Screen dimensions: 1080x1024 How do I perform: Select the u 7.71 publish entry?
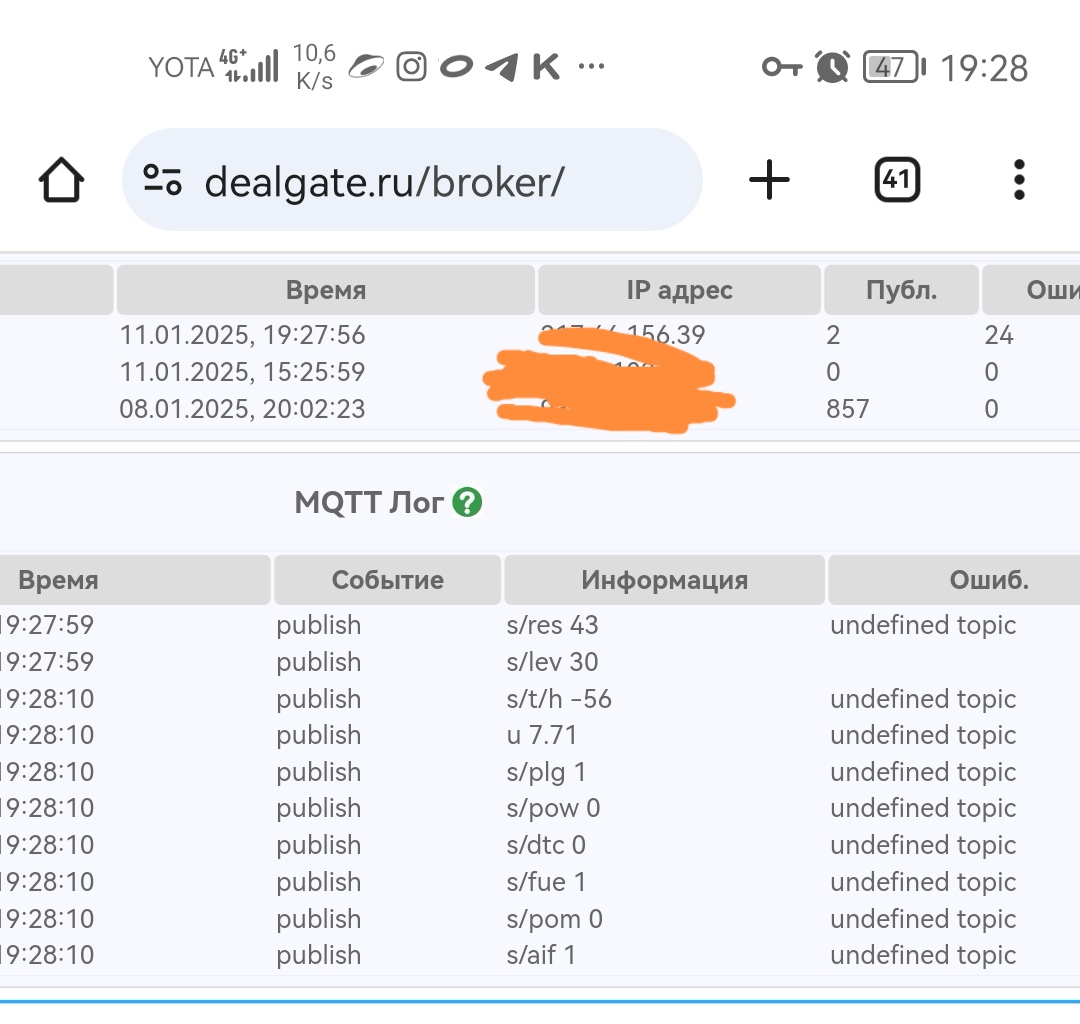coord(540,735)
